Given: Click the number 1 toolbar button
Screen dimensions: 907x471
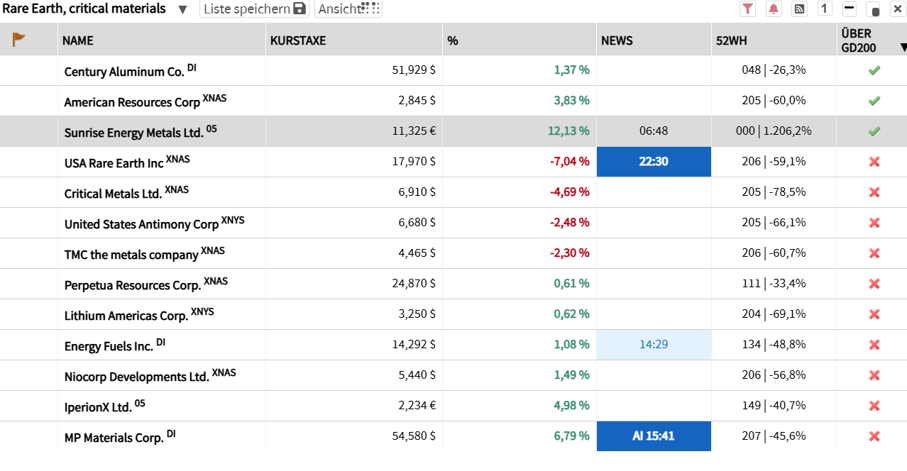Looking at the screenshot, I should pos(824,9).
